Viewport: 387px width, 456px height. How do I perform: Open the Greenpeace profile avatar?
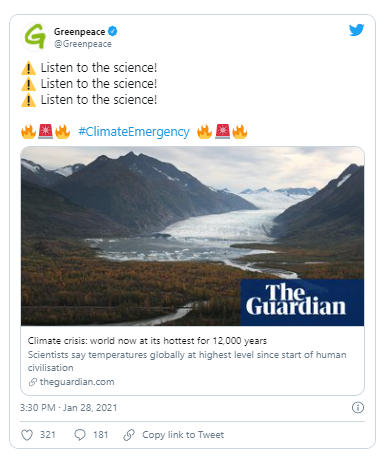(x=35, y=37)
